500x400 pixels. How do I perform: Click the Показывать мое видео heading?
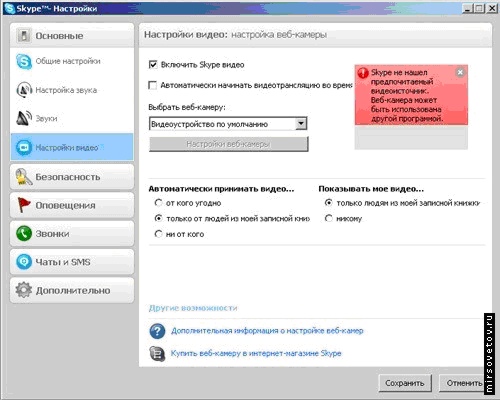click(371, 189)
